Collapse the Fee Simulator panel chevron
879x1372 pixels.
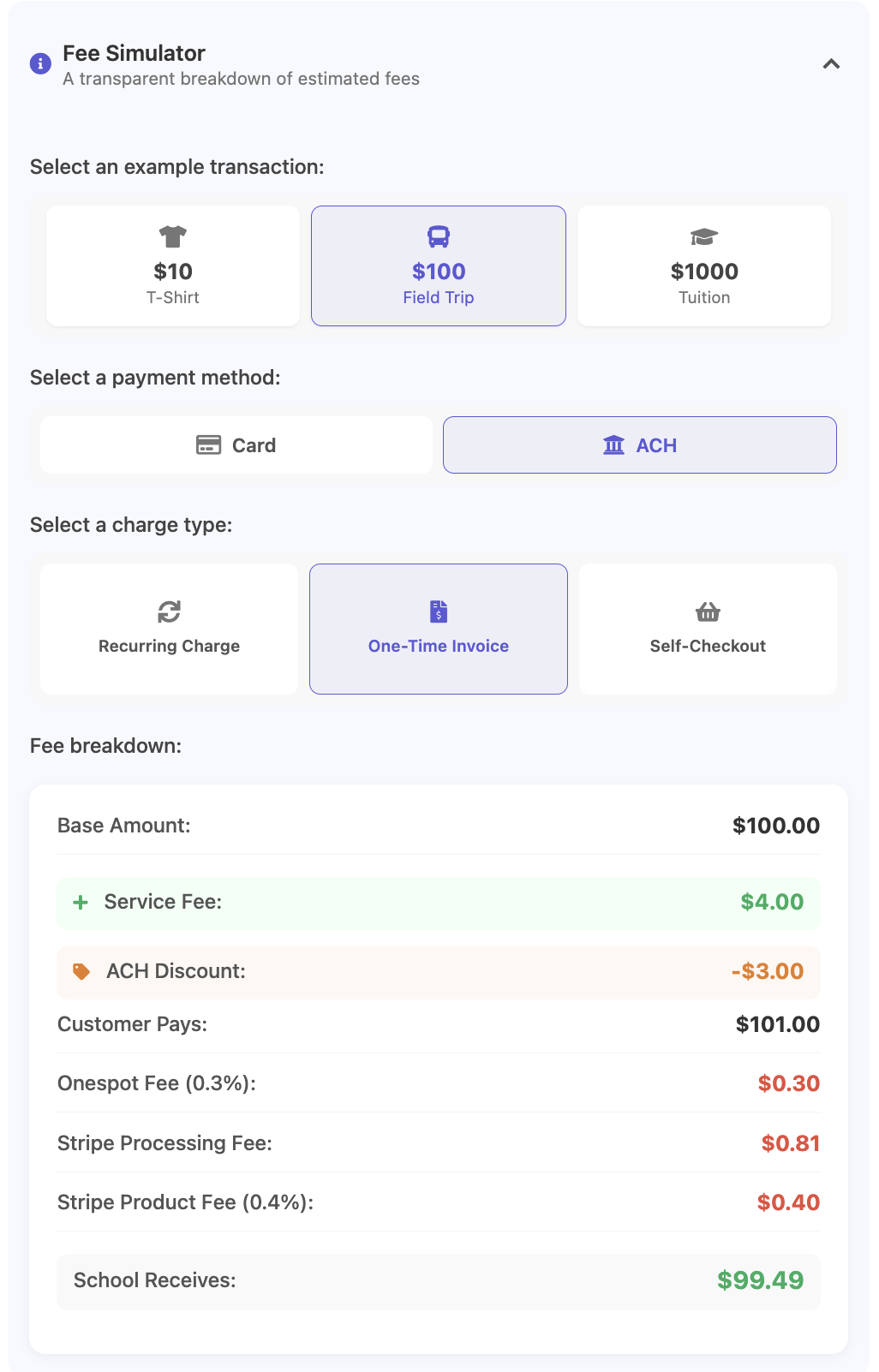[831, 64]
